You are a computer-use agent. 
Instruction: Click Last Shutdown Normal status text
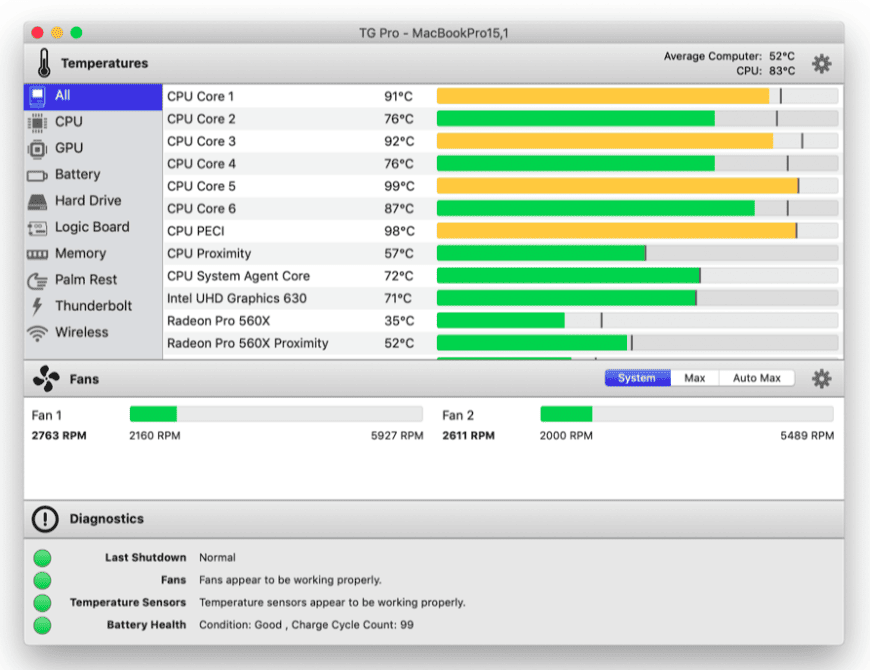coord(217,557)
